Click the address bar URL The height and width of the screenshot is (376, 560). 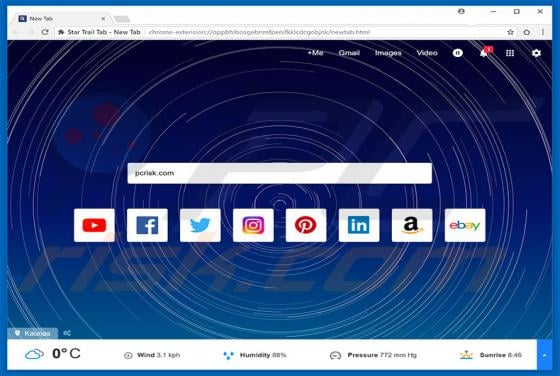[x=259, y=32]
